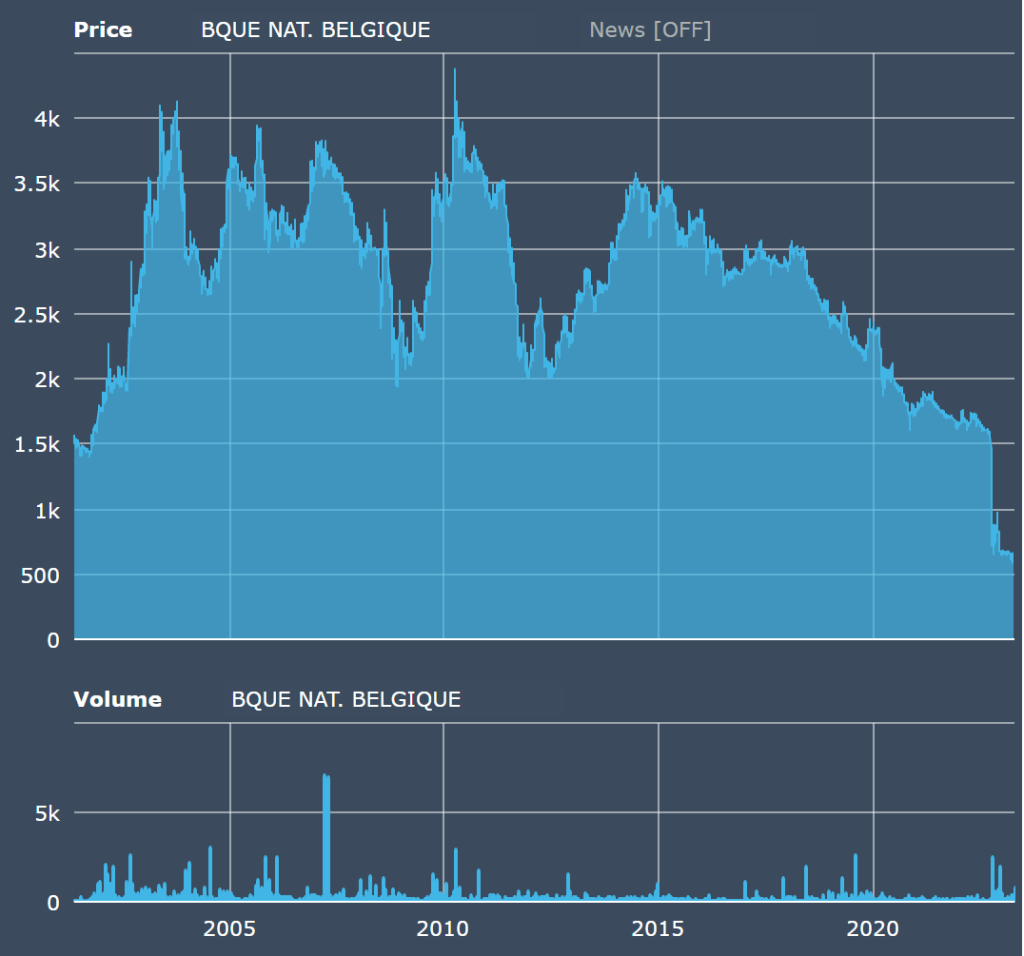Image resolution: width=1024 pixels, height=956 pixels.
Task: Select BQUE NAT. BELGIQUE legend in Price chart
Action: [315, 30]
